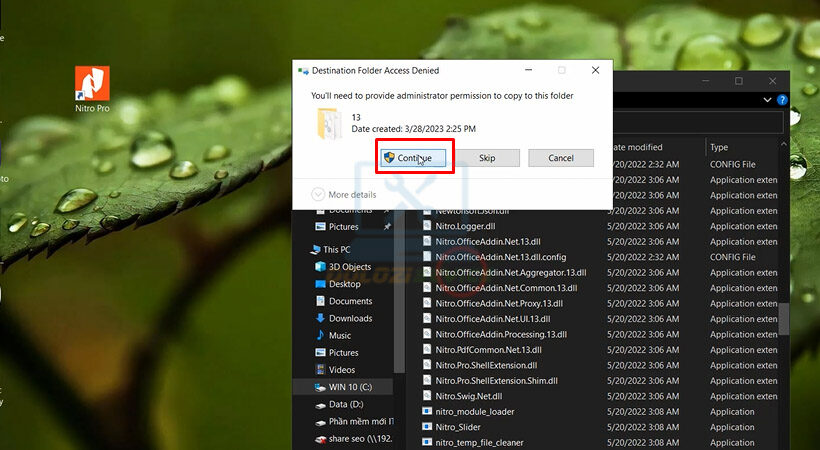Sort by Date modified column header
This screenshot has height=450, width=820.
tap(637, 148)
